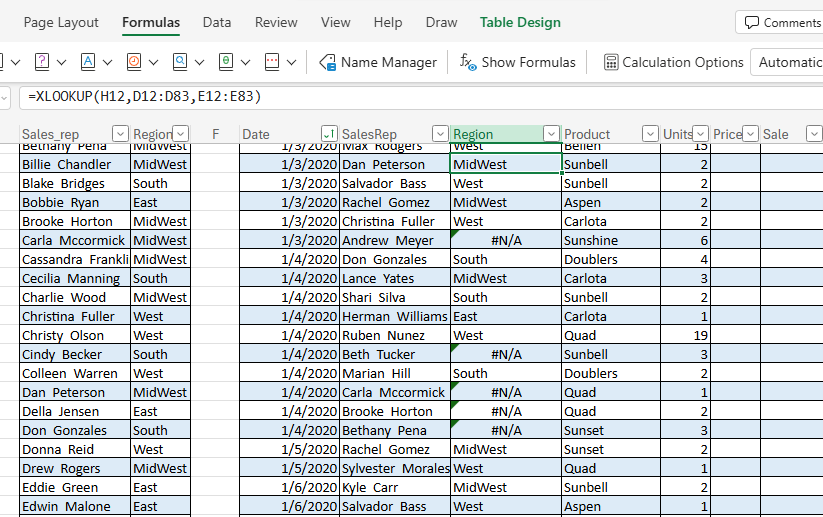The width and height of the screenshot is (823, 517).
Task: Select the Lance Yates cell
Action: [x=395, y=278]
